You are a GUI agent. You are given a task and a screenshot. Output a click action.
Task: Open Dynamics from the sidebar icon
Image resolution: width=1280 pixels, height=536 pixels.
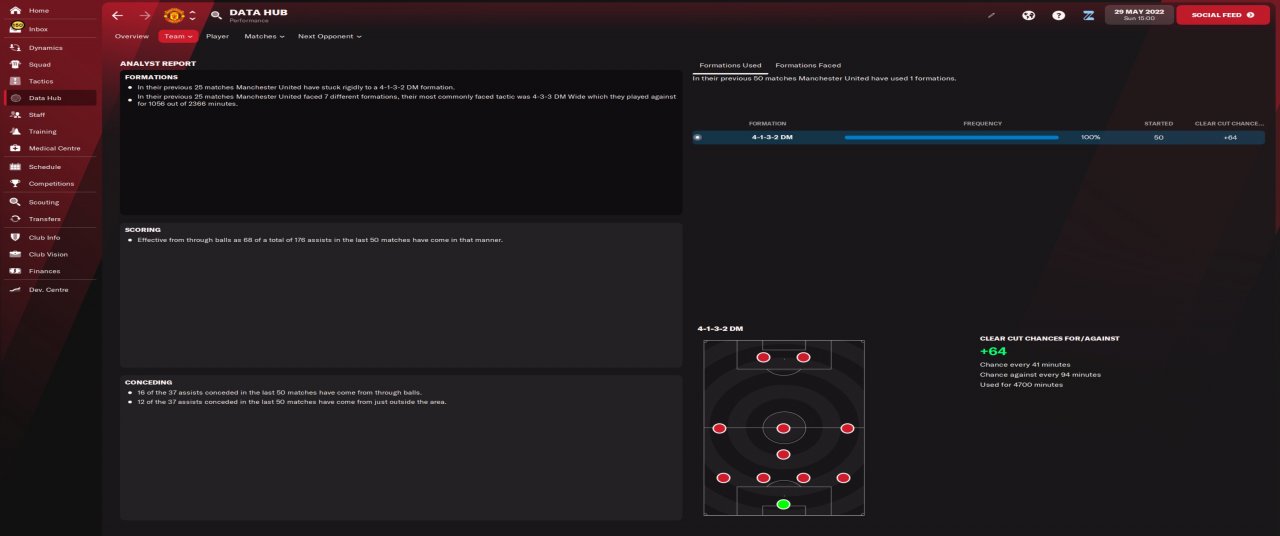point(15,47)
